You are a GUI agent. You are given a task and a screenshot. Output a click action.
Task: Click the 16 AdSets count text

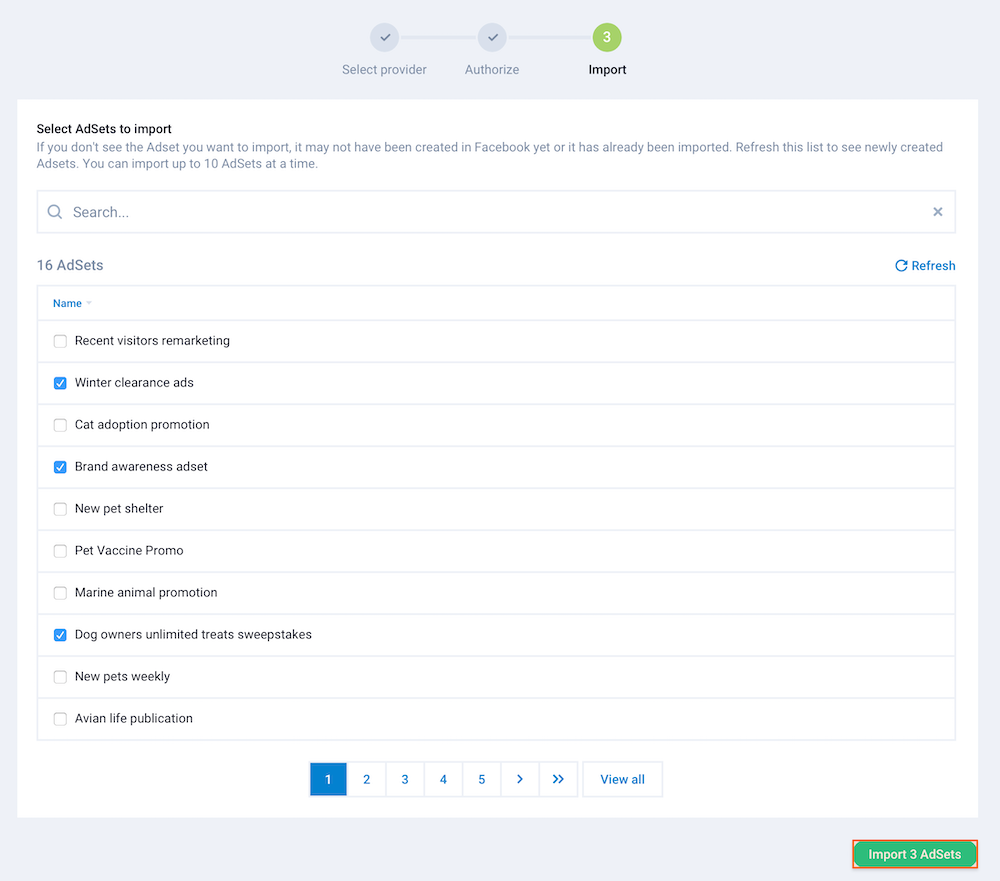click(70, 265)
